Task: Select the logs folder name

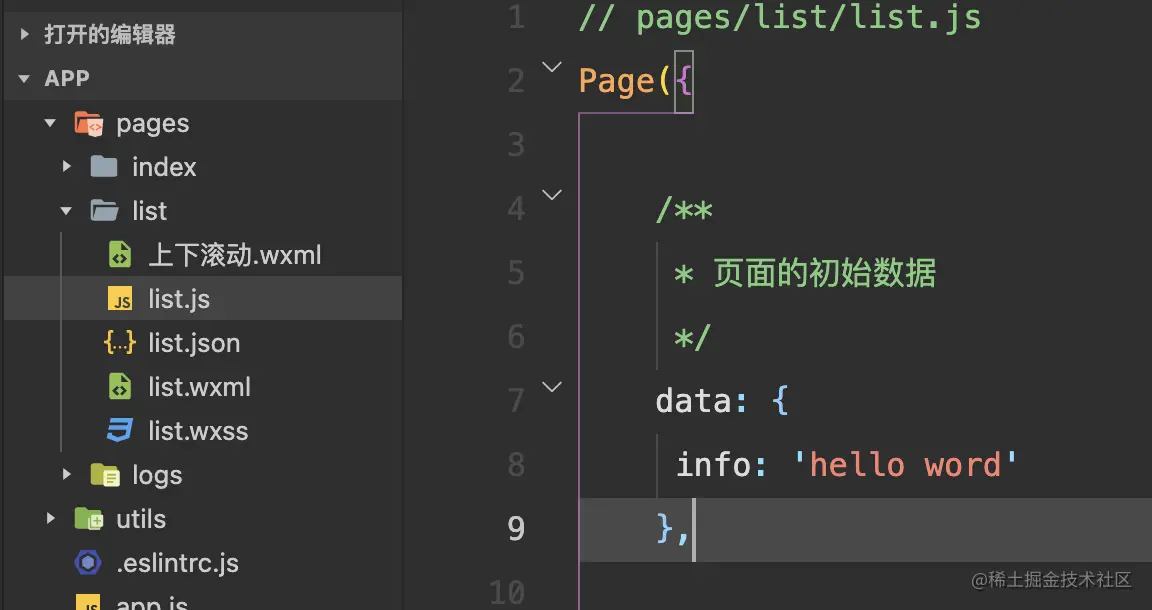Action: click(156, 476)
